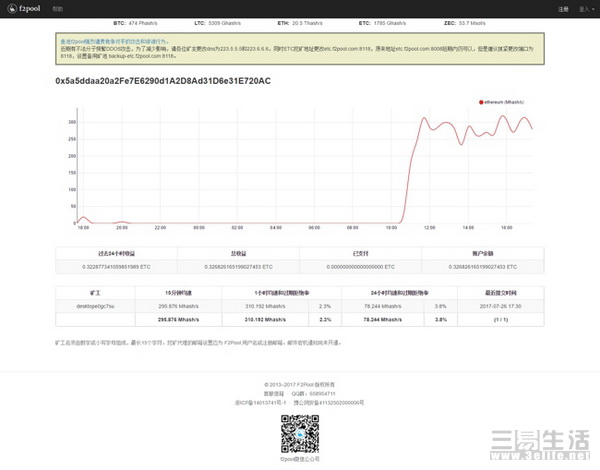
Task: Click the ETC 1785 Ghash/s stat
Action: click(x=382, y=23)
